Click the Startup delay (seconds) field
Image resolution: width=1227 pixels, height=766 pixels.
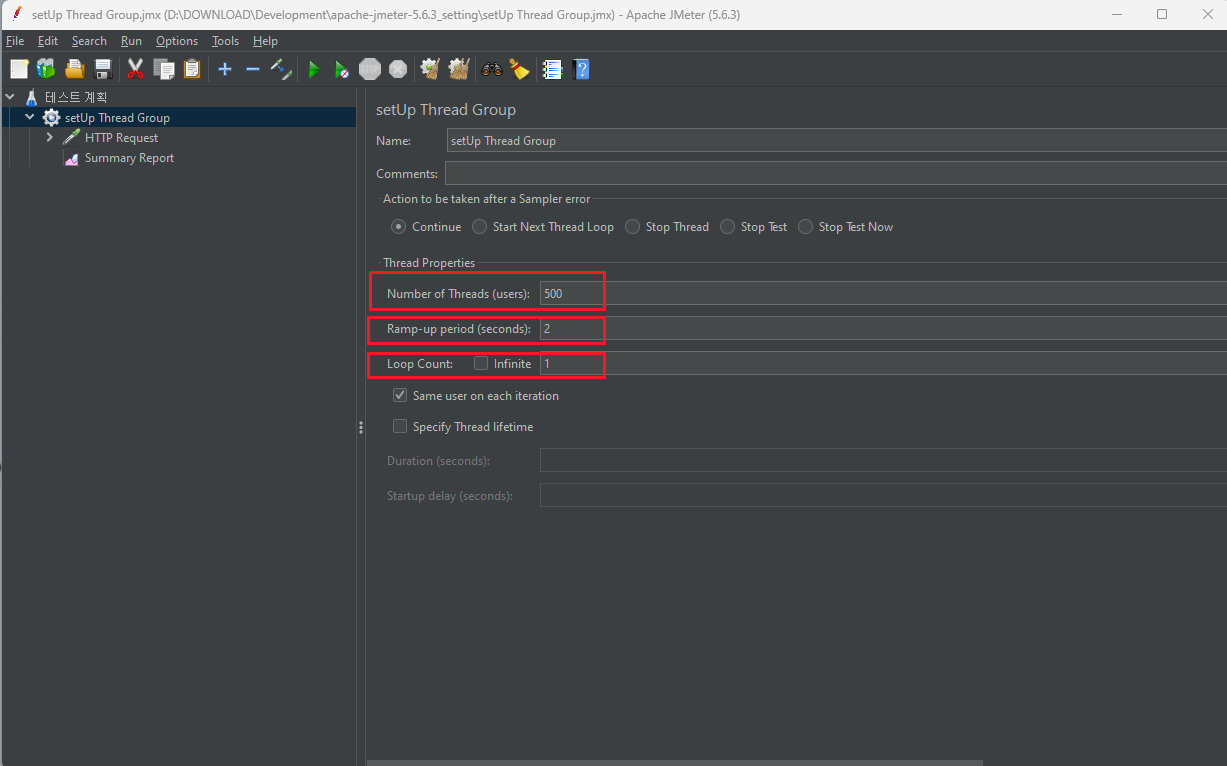(883, 496)
